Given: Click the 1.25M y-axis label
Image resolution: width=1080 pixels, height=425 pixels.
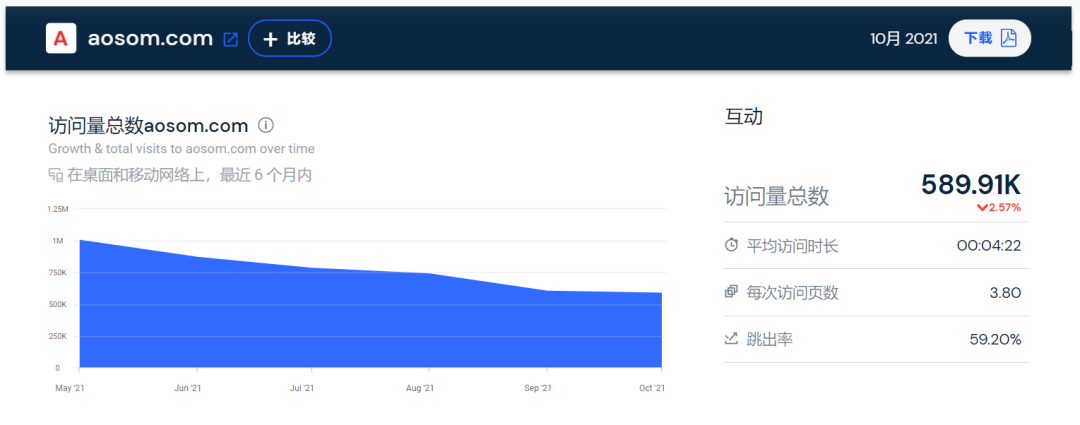Looking at the screenshot, I should [58, 209].
